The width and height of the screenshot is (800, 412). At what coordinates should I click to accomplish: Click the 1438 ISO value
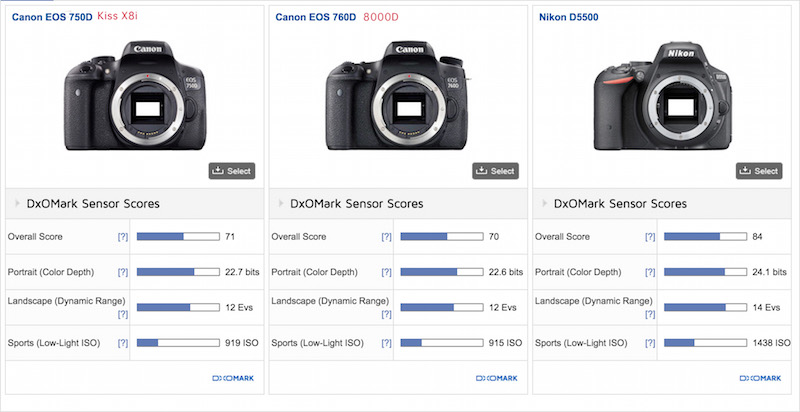771,343
